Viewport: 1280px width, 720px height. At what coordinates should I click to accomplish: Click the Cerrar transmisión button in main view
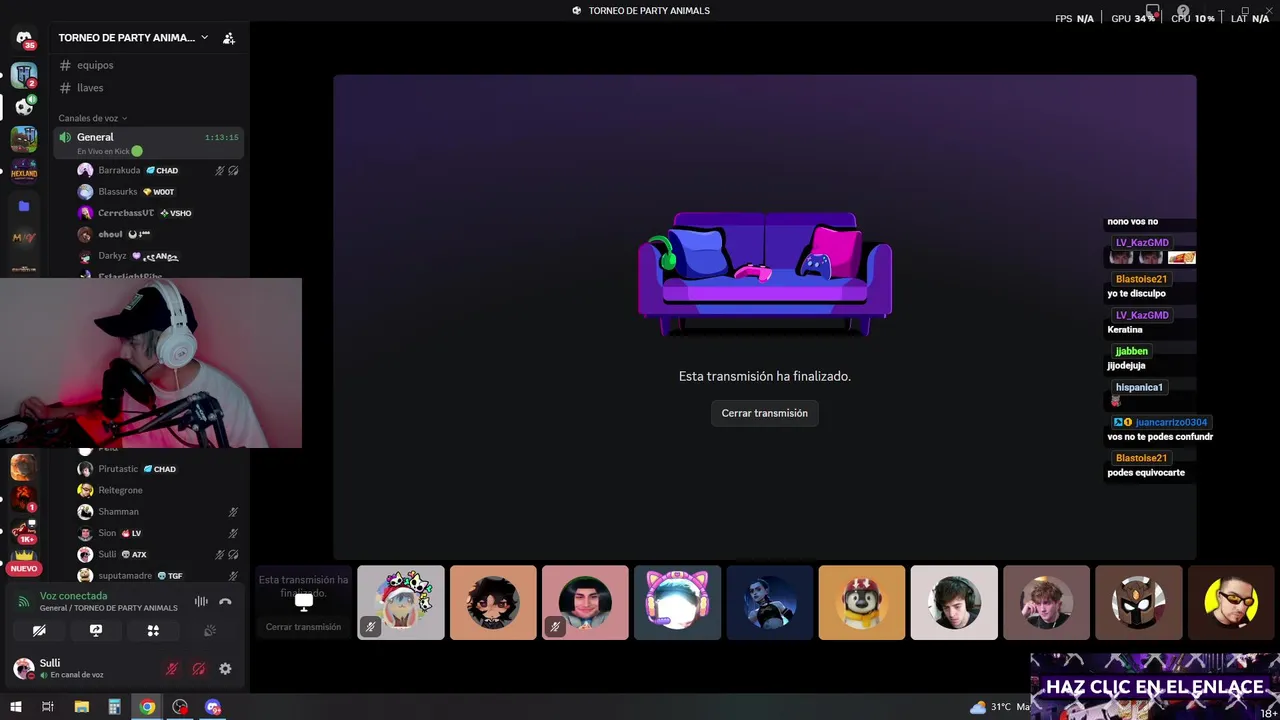point(765,413)
